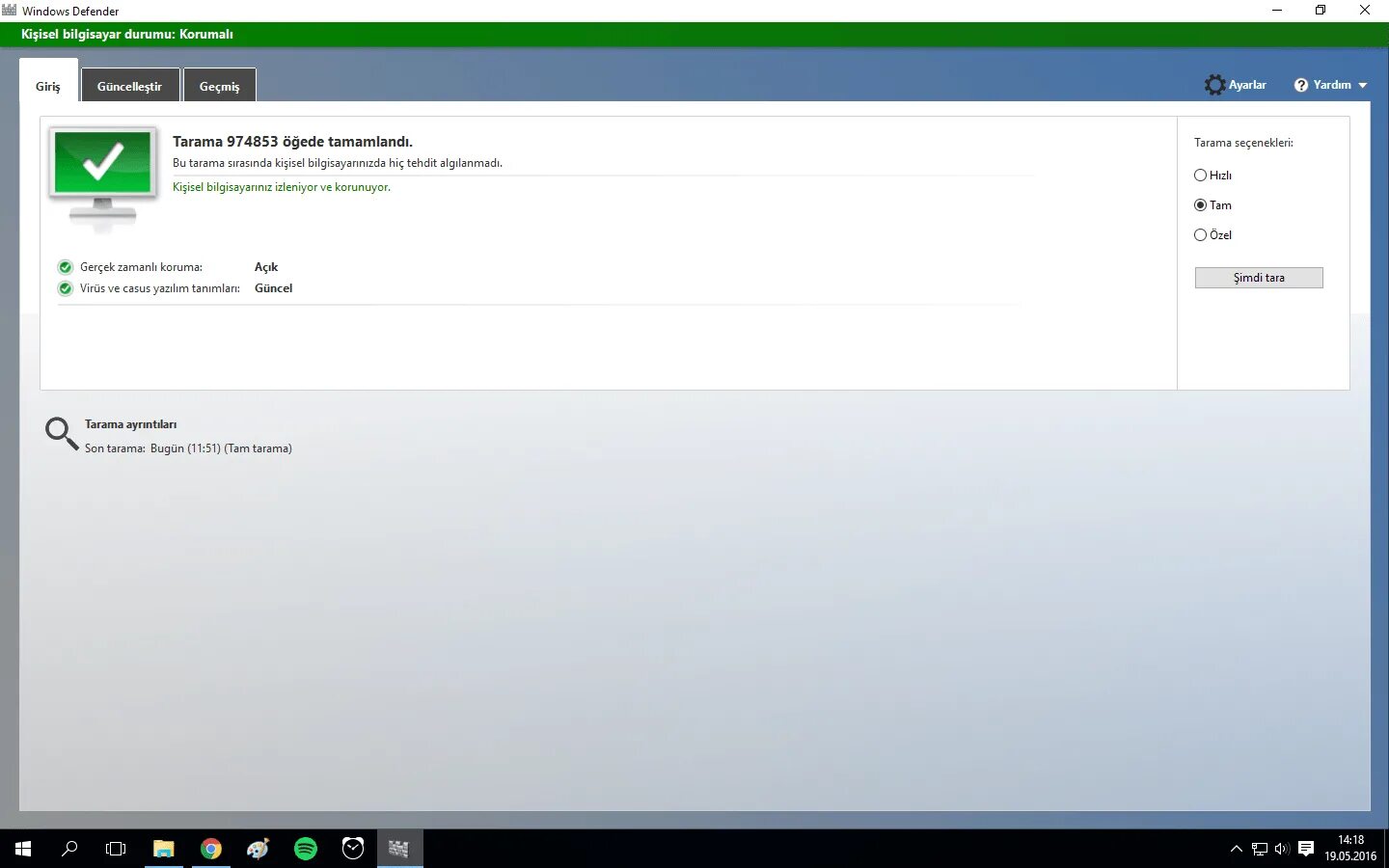
Task: Click the Şimdi tara button
Action: pyautogui.click(x=1259, y=278)
